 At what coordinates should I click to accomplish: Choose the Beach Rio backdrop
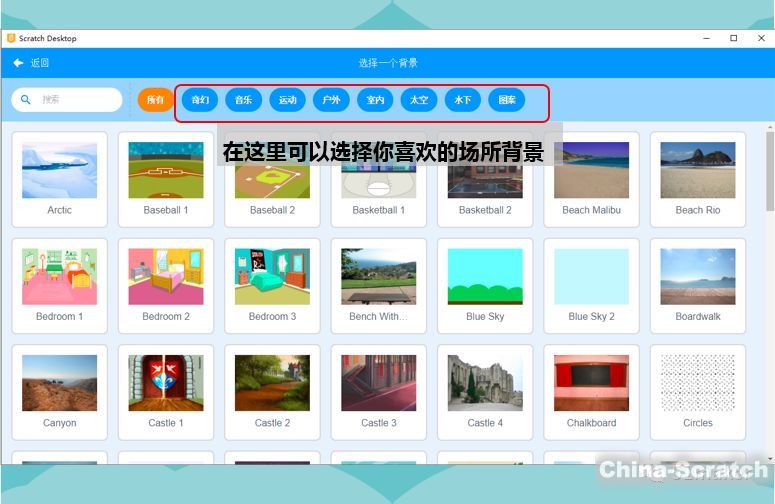click(697, 171)
